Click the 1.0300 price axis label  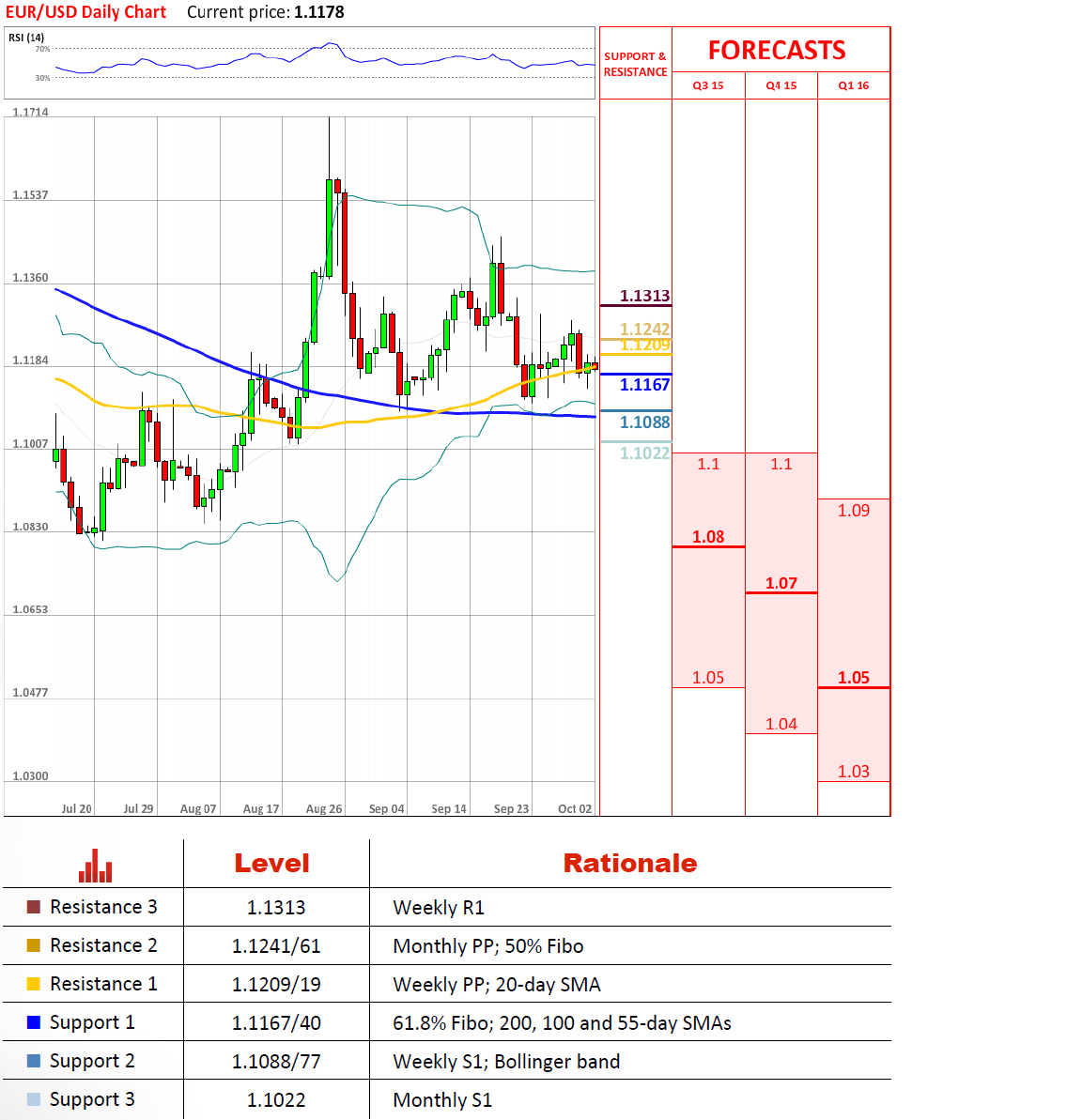31,775
